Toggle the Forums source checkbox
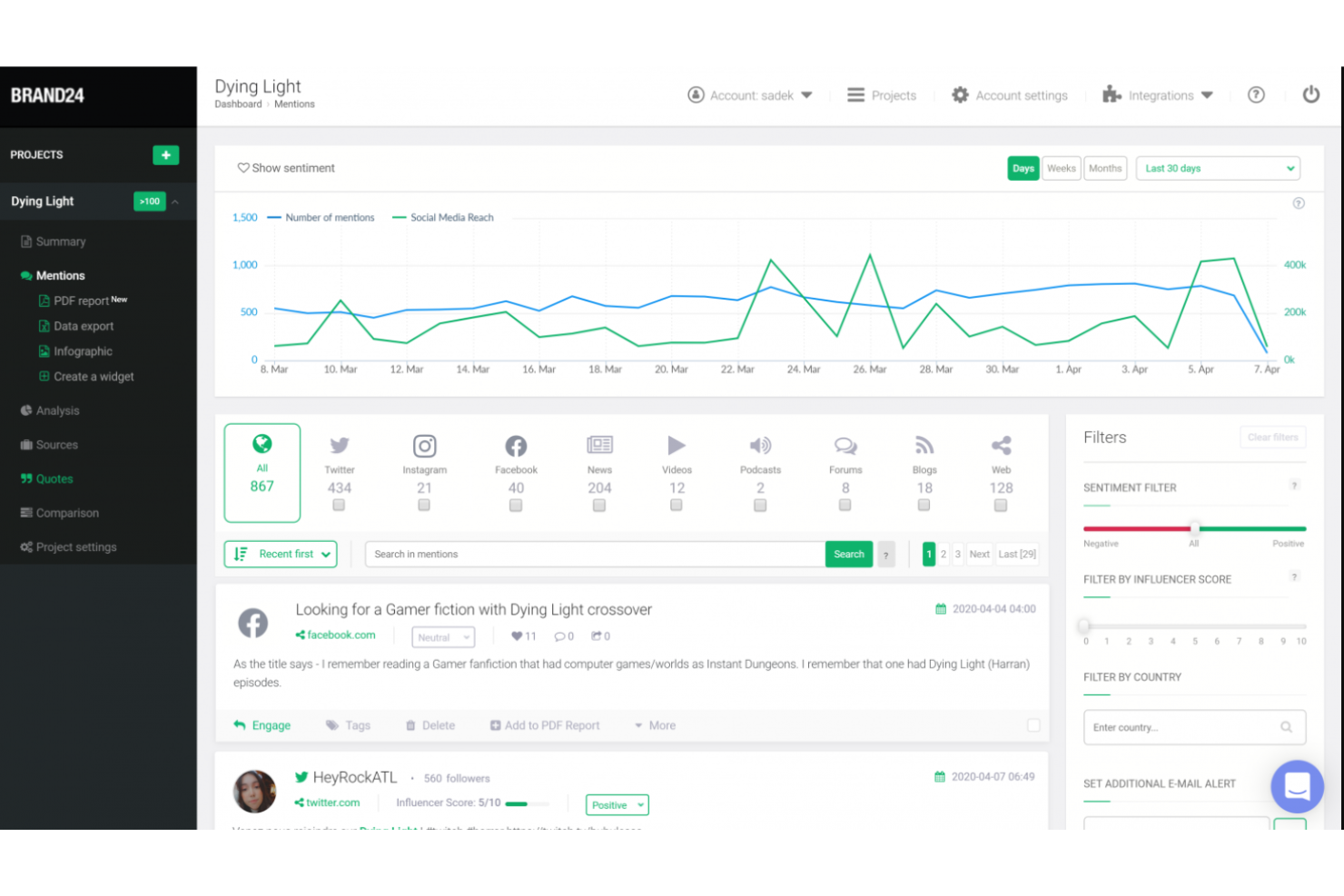This screenshot has width=1344, height=896. pos(845,506)
